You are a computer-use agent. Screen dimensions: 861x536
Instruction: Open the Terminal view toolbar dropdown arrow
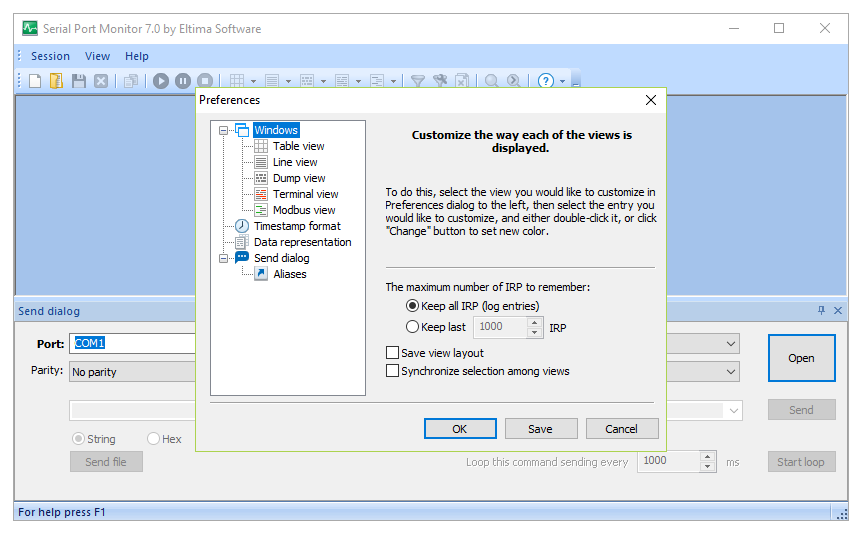[x=359, y=81]
